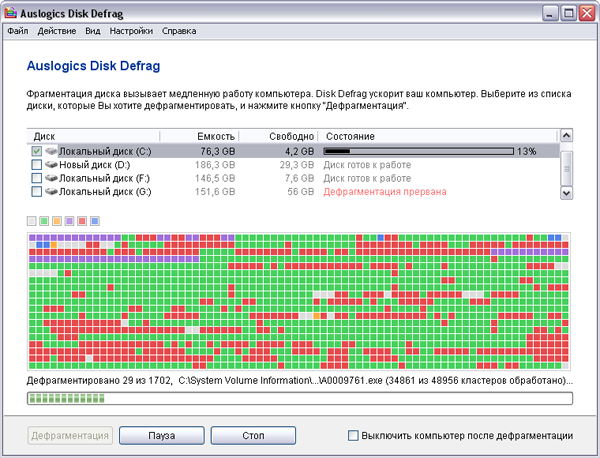Sort by the Диск column header
The width and height of the screenshot is (600, 458).
point(93,136)
